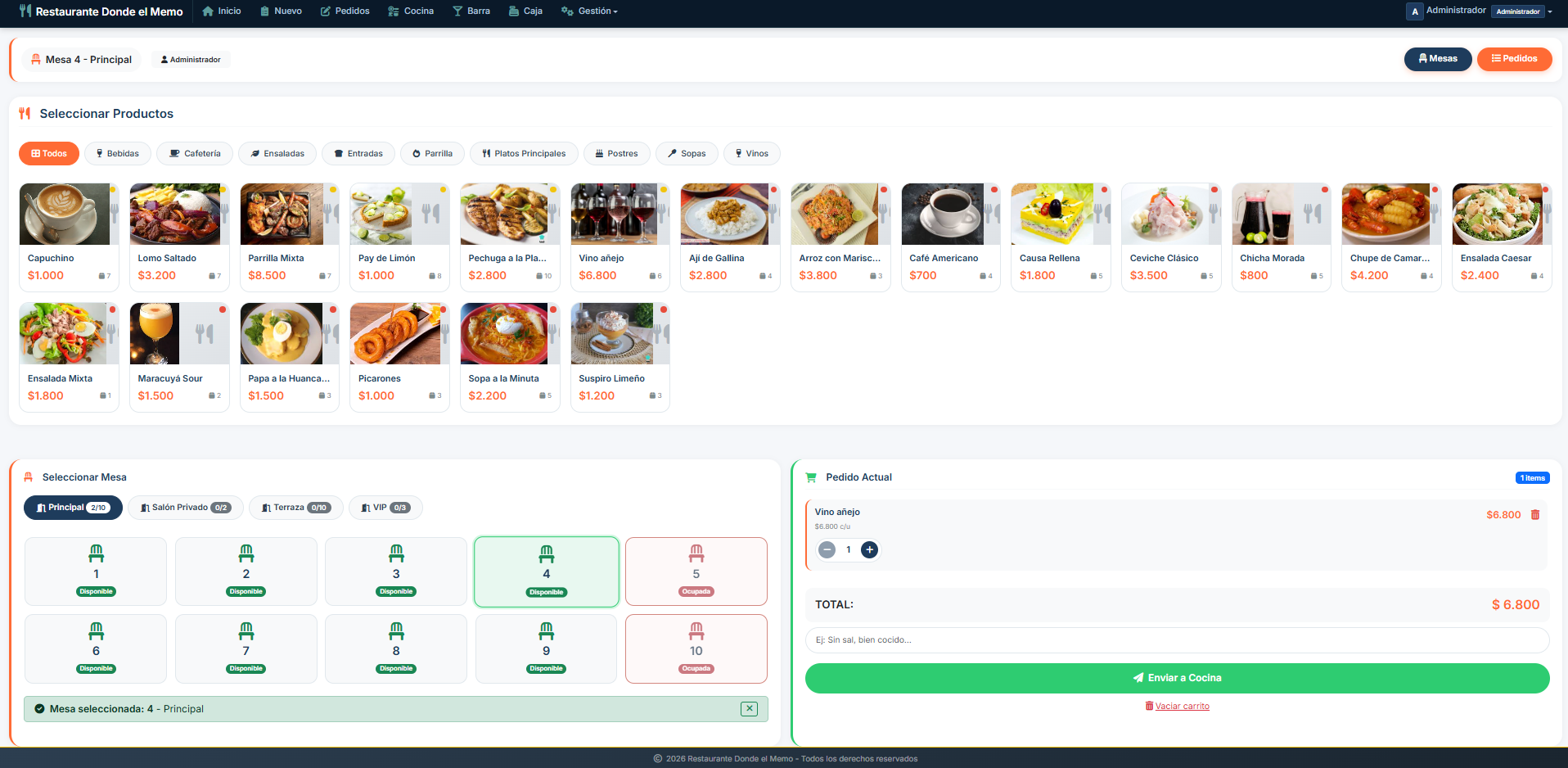Click the trash icon next to Vino añejo
The image size is (1568, 768).
(x=1535, y=514)
